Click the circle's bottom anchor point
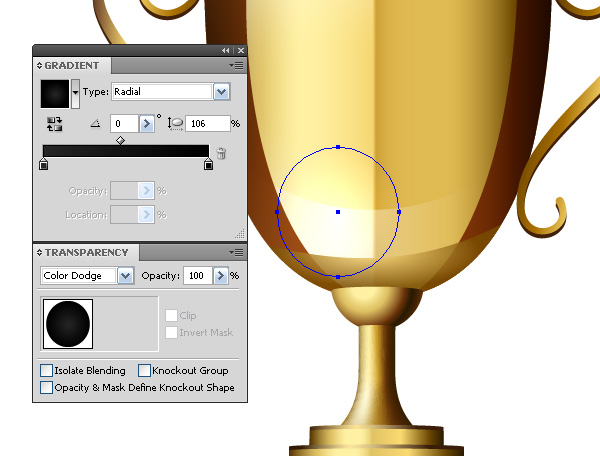 click(338, 277)
